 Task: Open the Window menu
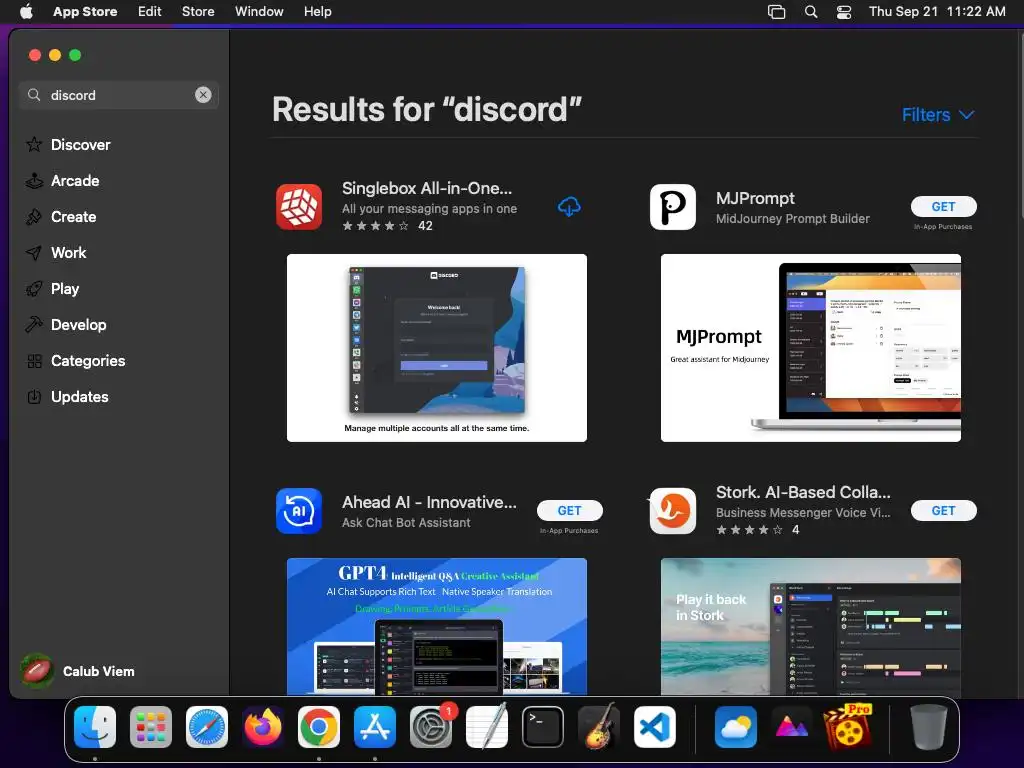tap(259, 12)
